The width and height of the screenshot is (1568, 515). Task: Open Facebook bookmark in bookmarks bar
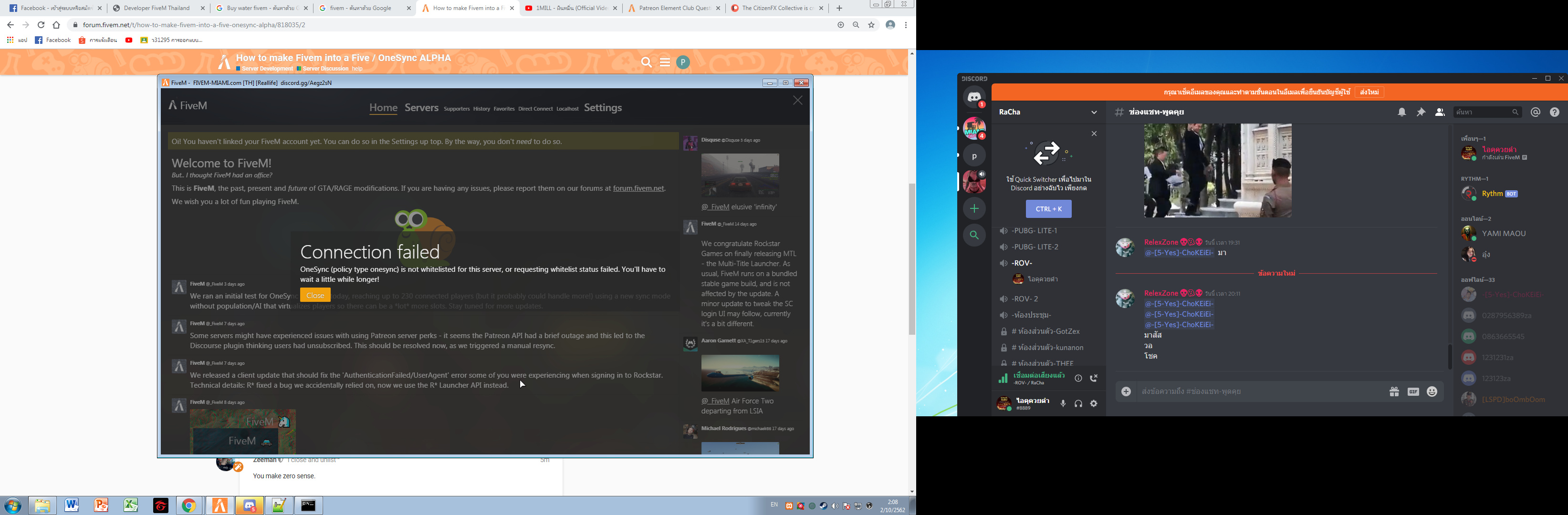coord(52,40)
